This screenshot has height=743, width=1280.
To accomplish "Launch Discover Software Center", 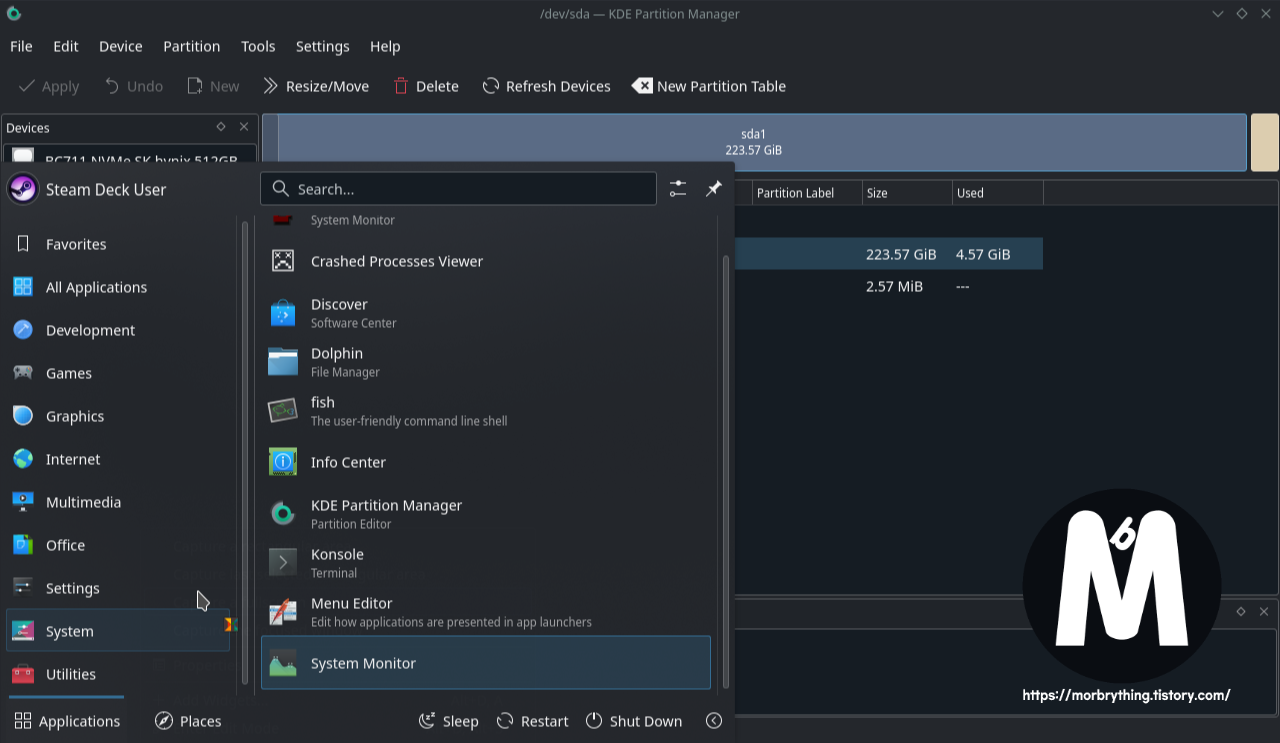I will (486, 313).
